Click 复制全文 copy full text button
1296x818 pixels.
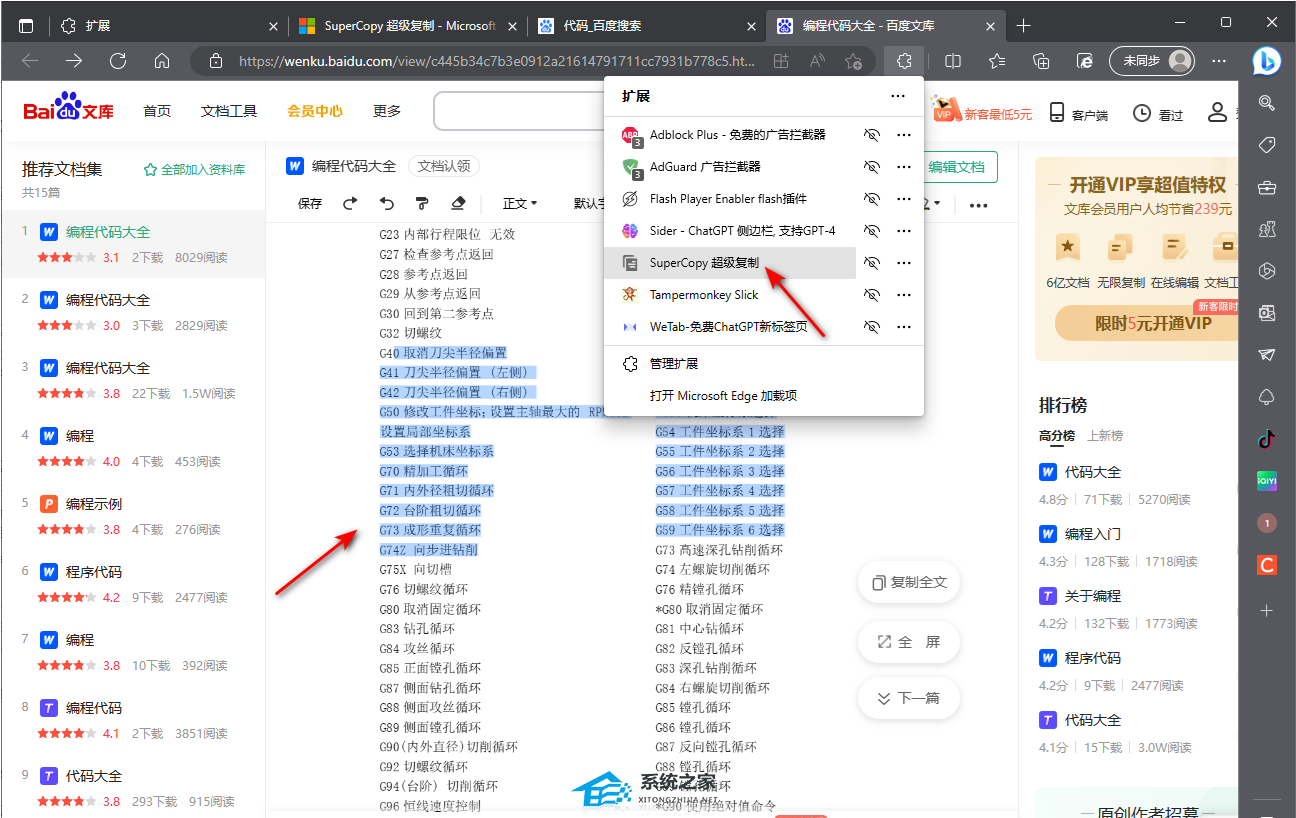pos(909,582)
